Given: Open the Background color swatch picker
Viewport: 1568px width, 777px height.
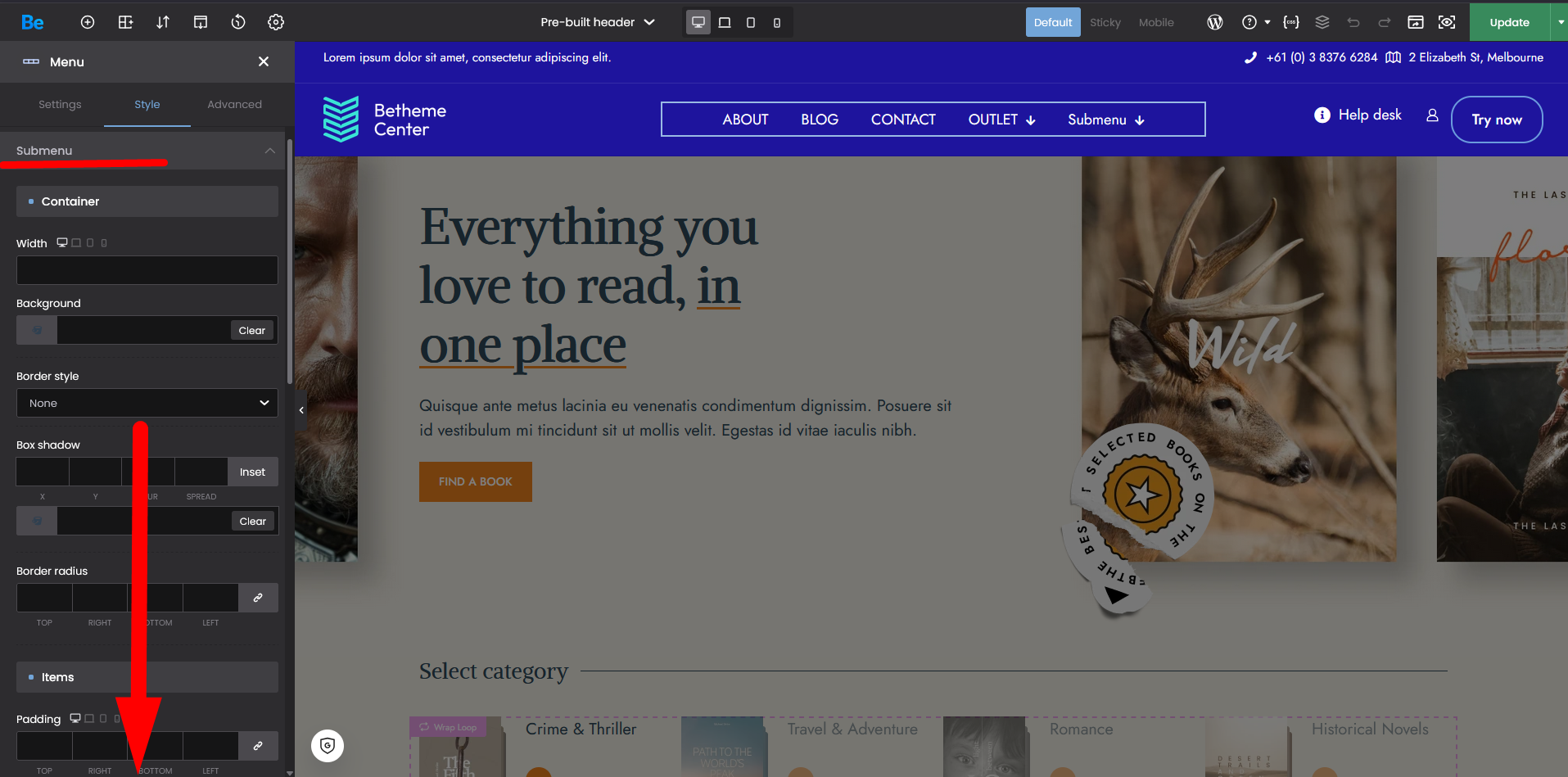Looking at the screenshot, I should coord(38,330).
